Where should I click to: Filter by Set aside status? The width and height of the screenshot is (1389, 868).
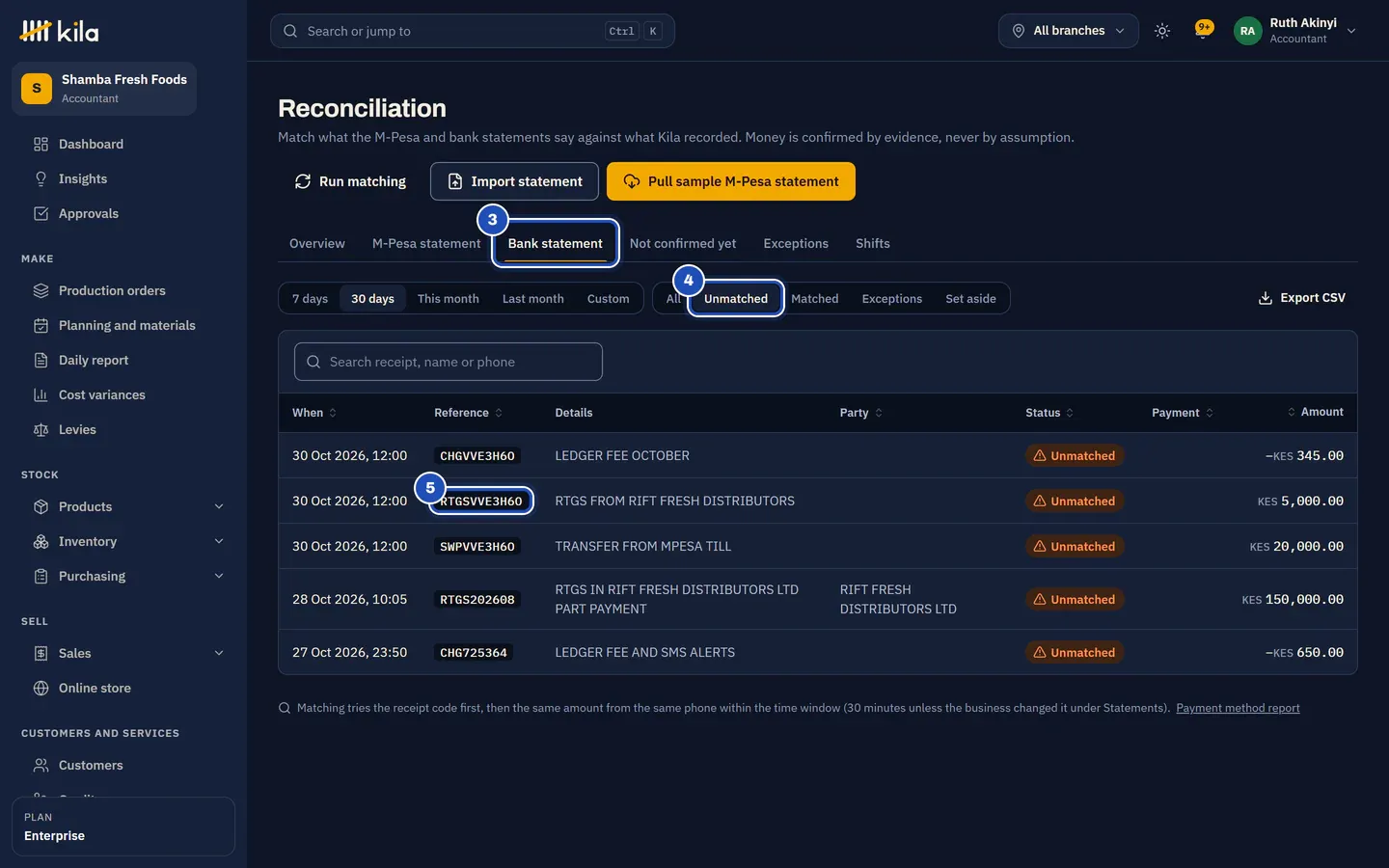(970, 299)
